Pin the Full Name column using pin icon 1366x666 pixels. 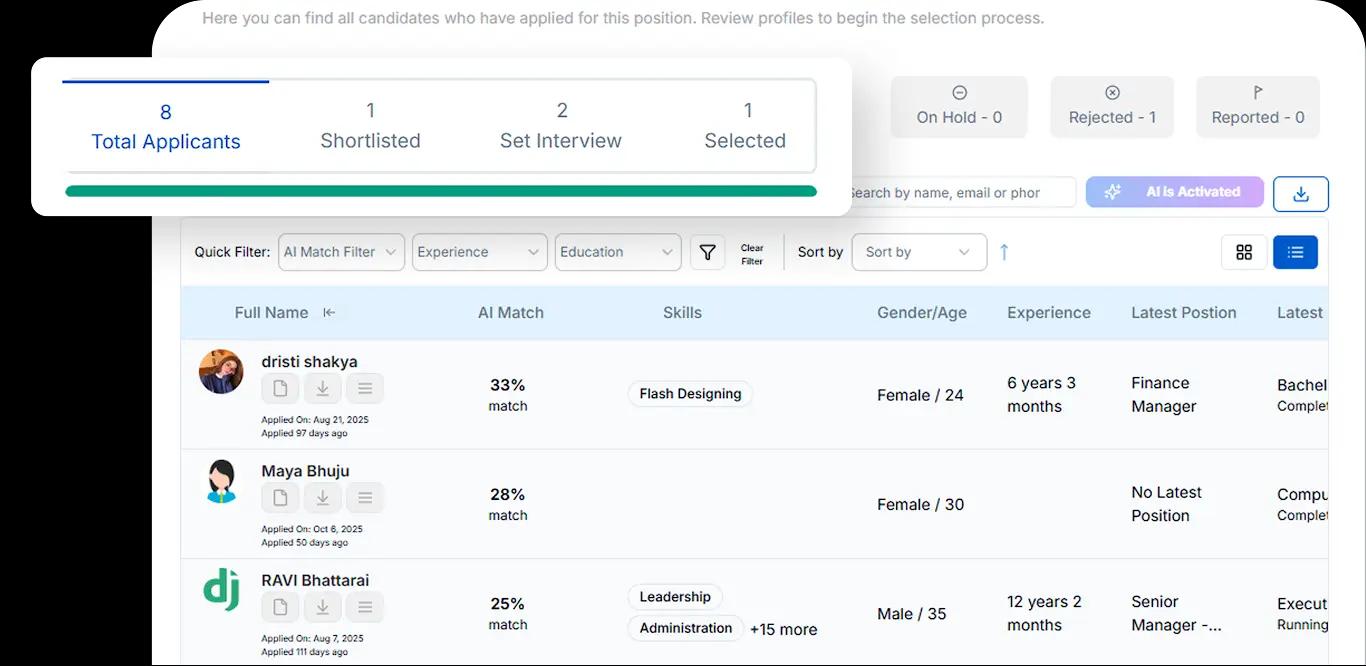click(x=330, y=312)
